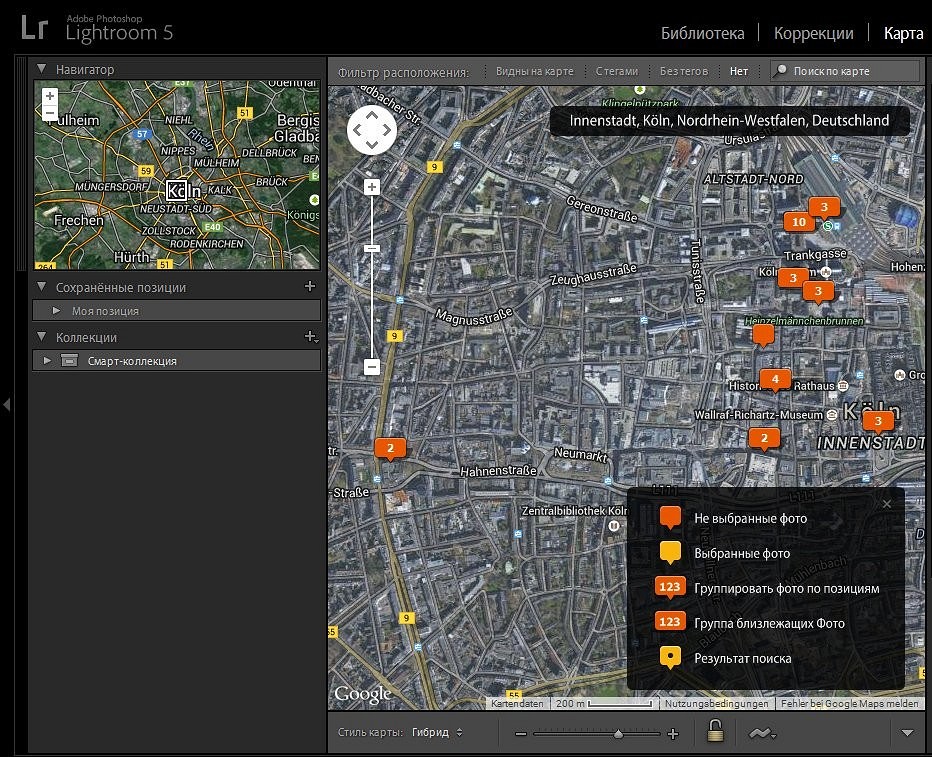
Task: Expand the 'Моя позиция' saved position
Action: tap(57, 311)
